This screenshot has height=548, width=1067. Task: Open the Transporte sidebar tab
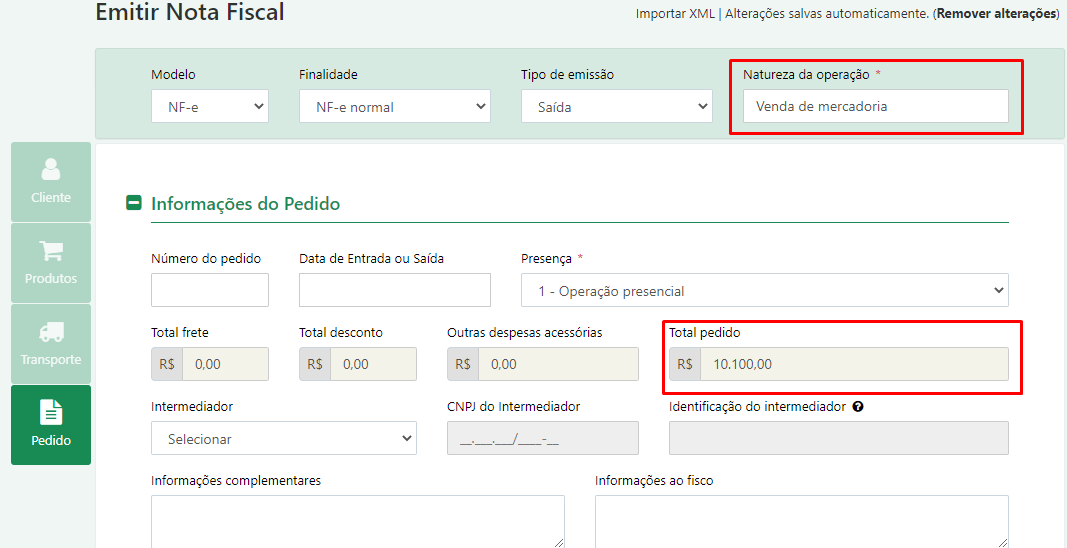51,344
